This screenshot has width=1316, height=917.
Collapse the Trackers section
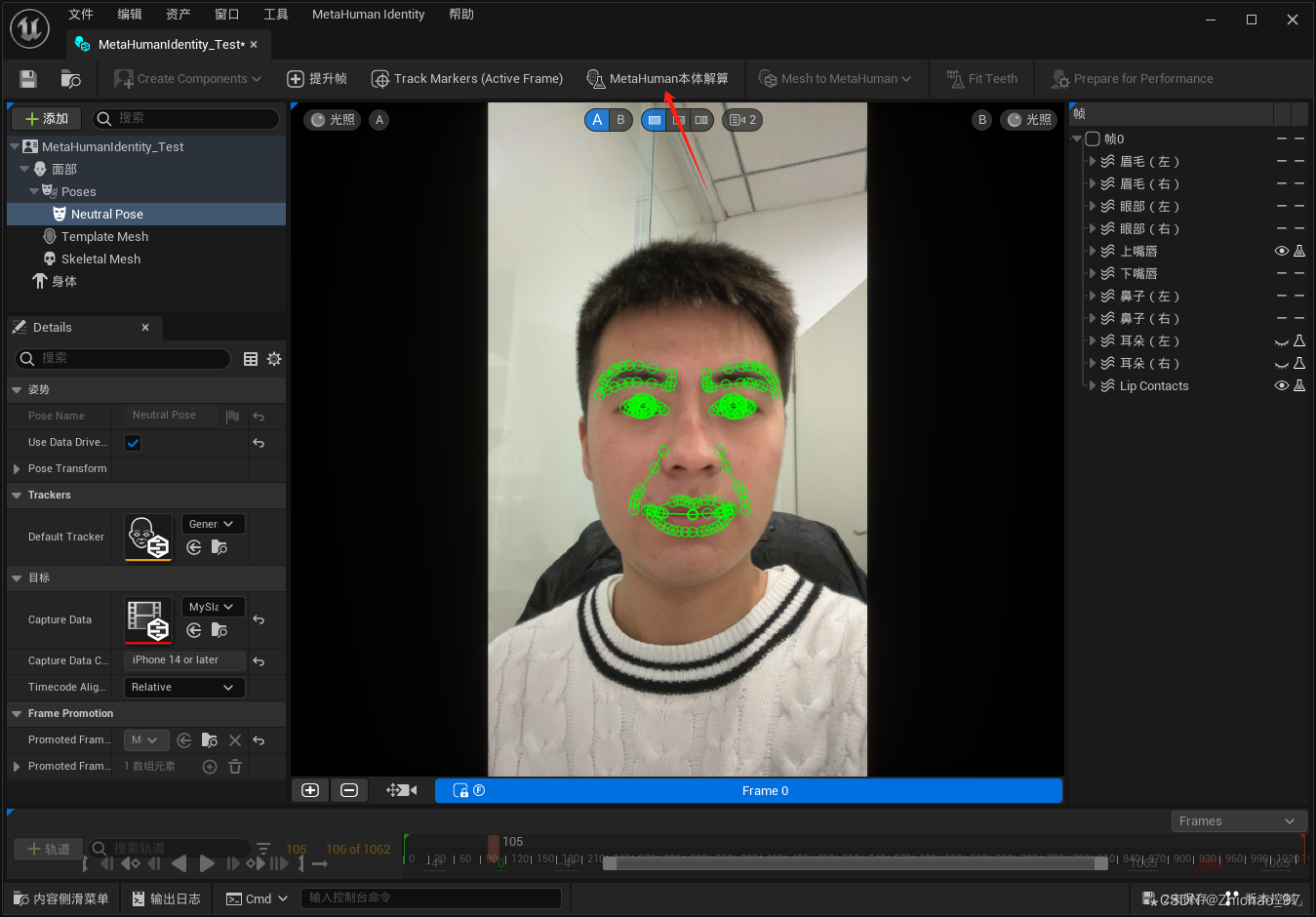pos(17,496)
